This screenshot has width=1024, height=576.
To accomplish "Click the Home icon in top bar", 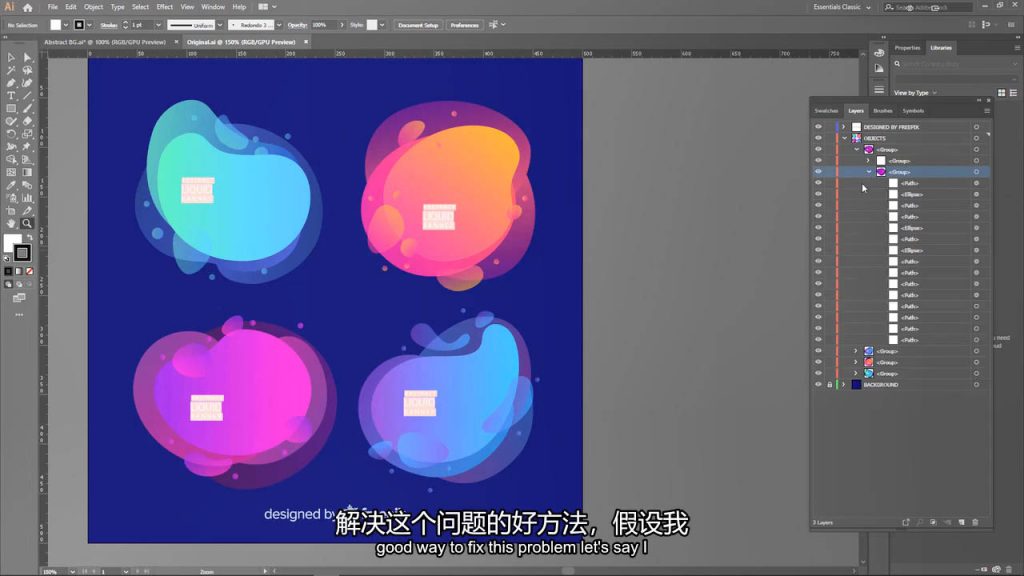I will pyautogui.click(x=27, y=7).
